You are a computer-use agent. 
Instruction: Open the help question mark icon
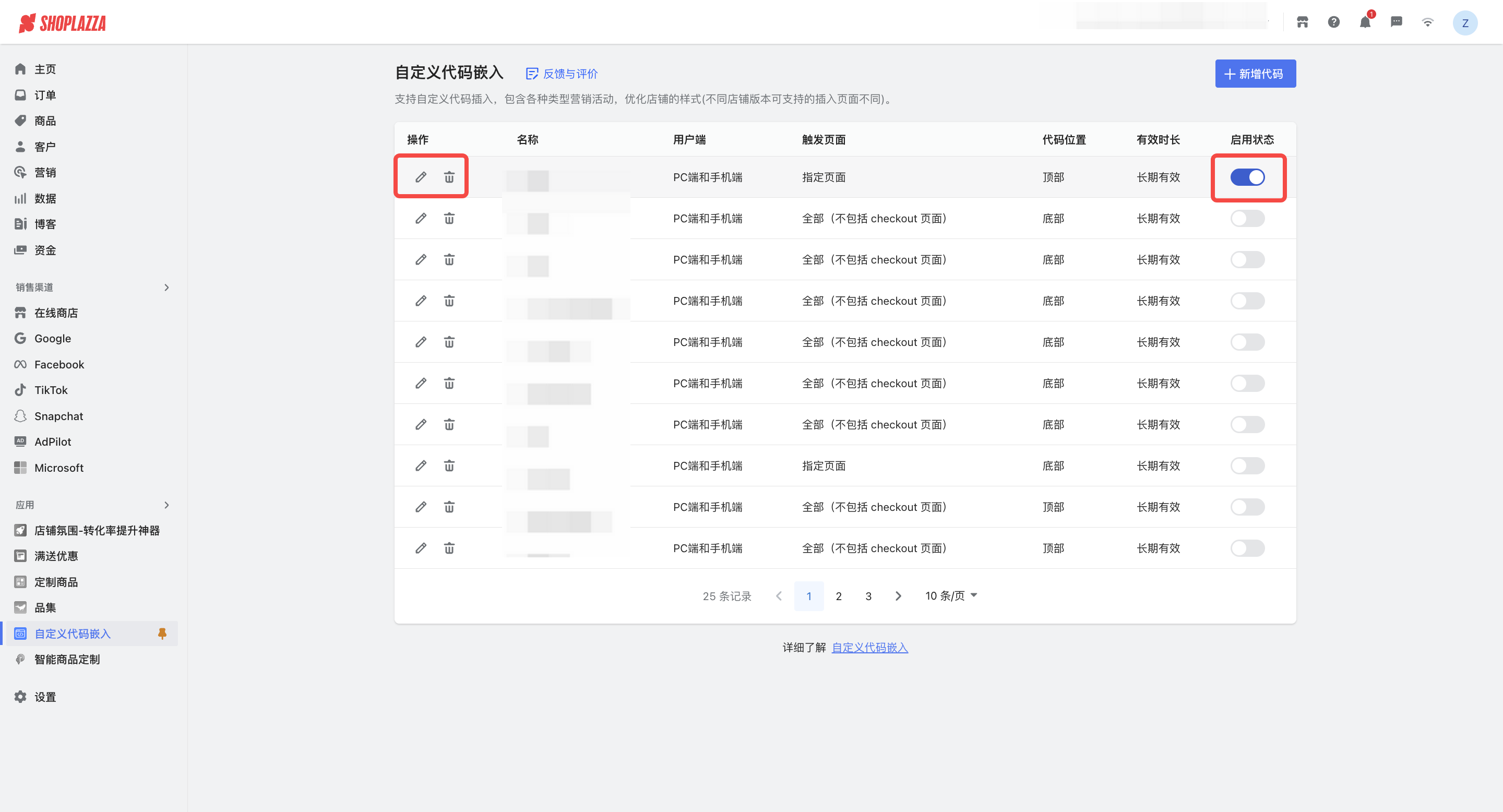point(1333,22)
